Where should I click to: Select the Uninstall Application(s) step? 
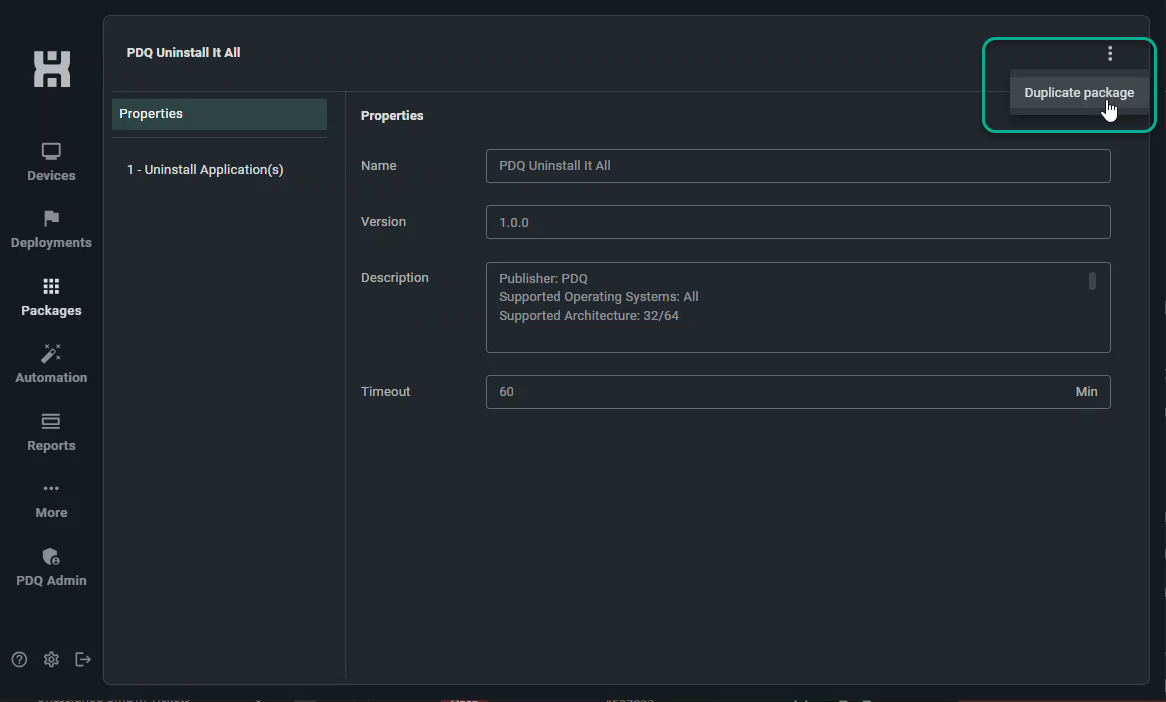pyautogui.click(x=205, y=169)
